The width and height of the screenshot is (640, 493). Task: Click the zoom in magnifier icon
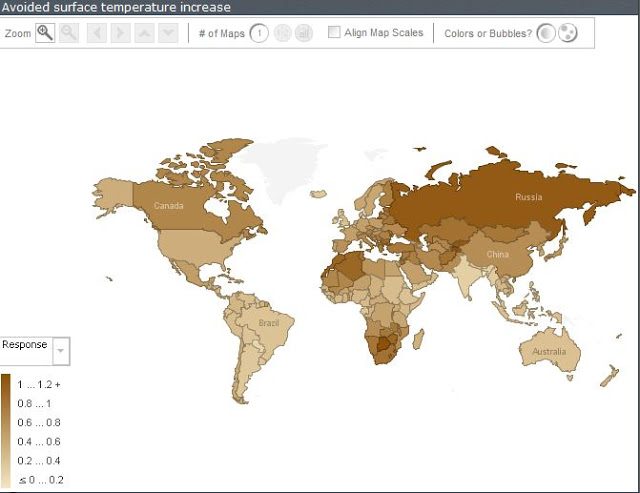pyautogui.click(x=45, y=33)
